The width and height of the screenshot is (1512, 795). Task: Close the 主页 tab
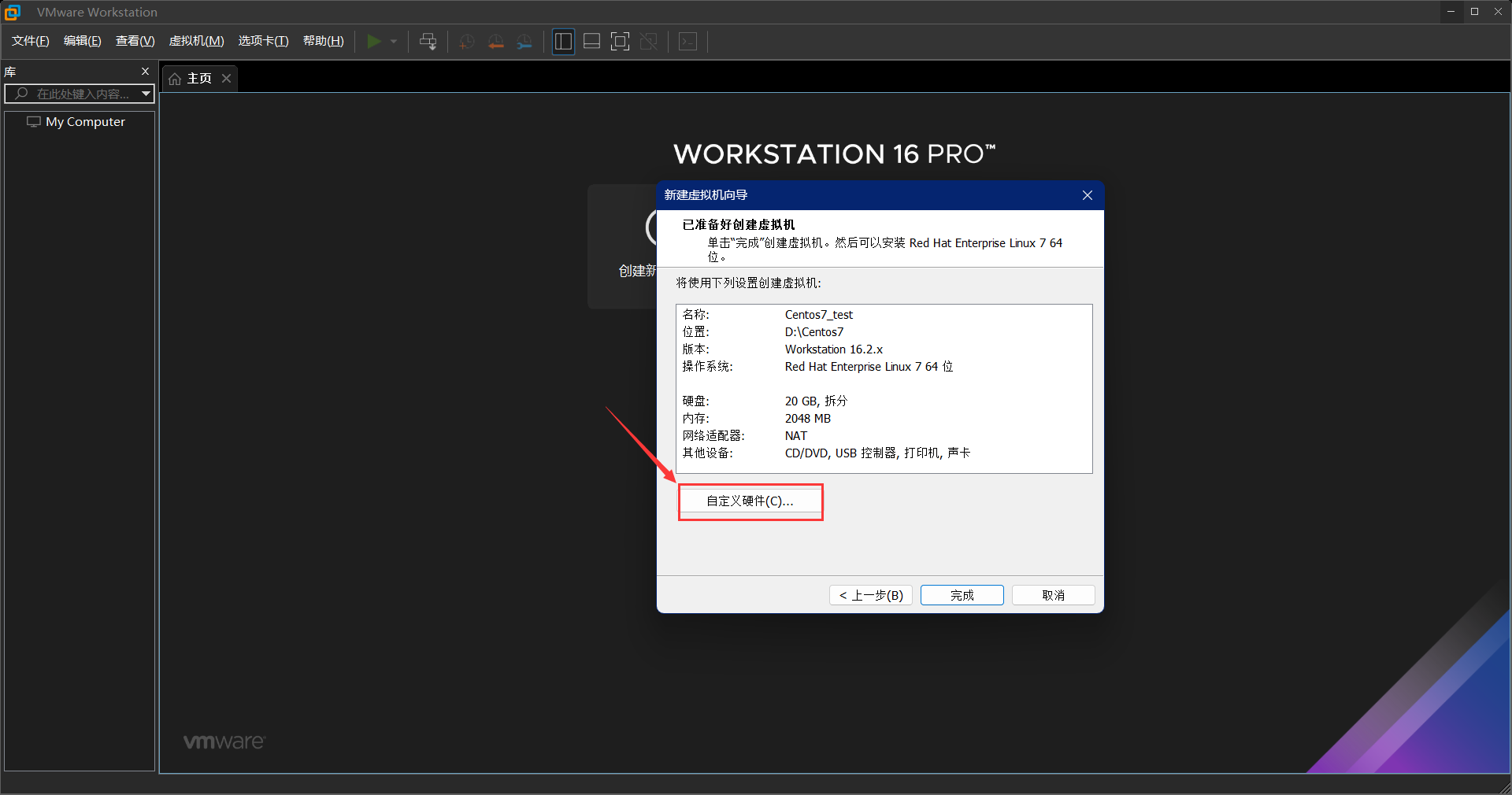(226, 78)
